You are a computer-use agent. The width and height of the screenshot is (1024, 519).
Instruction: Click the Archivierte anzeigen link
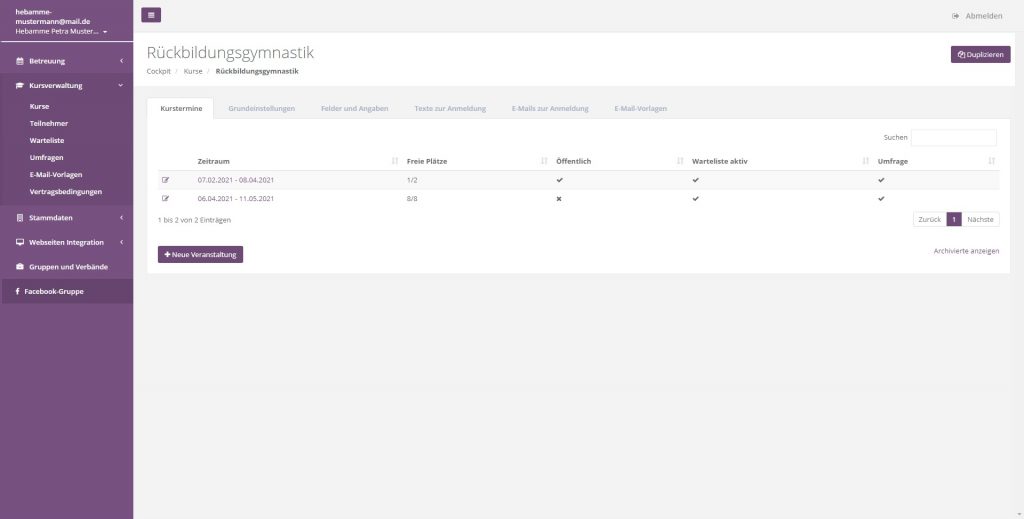[x=965, y=251]
